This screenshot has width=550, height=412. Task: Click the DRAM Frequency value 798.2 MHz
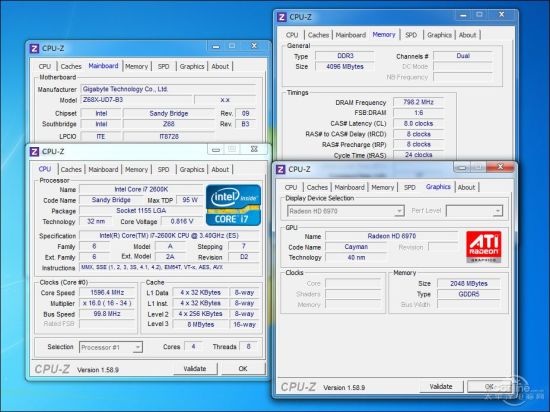click(x=418, y=102)
